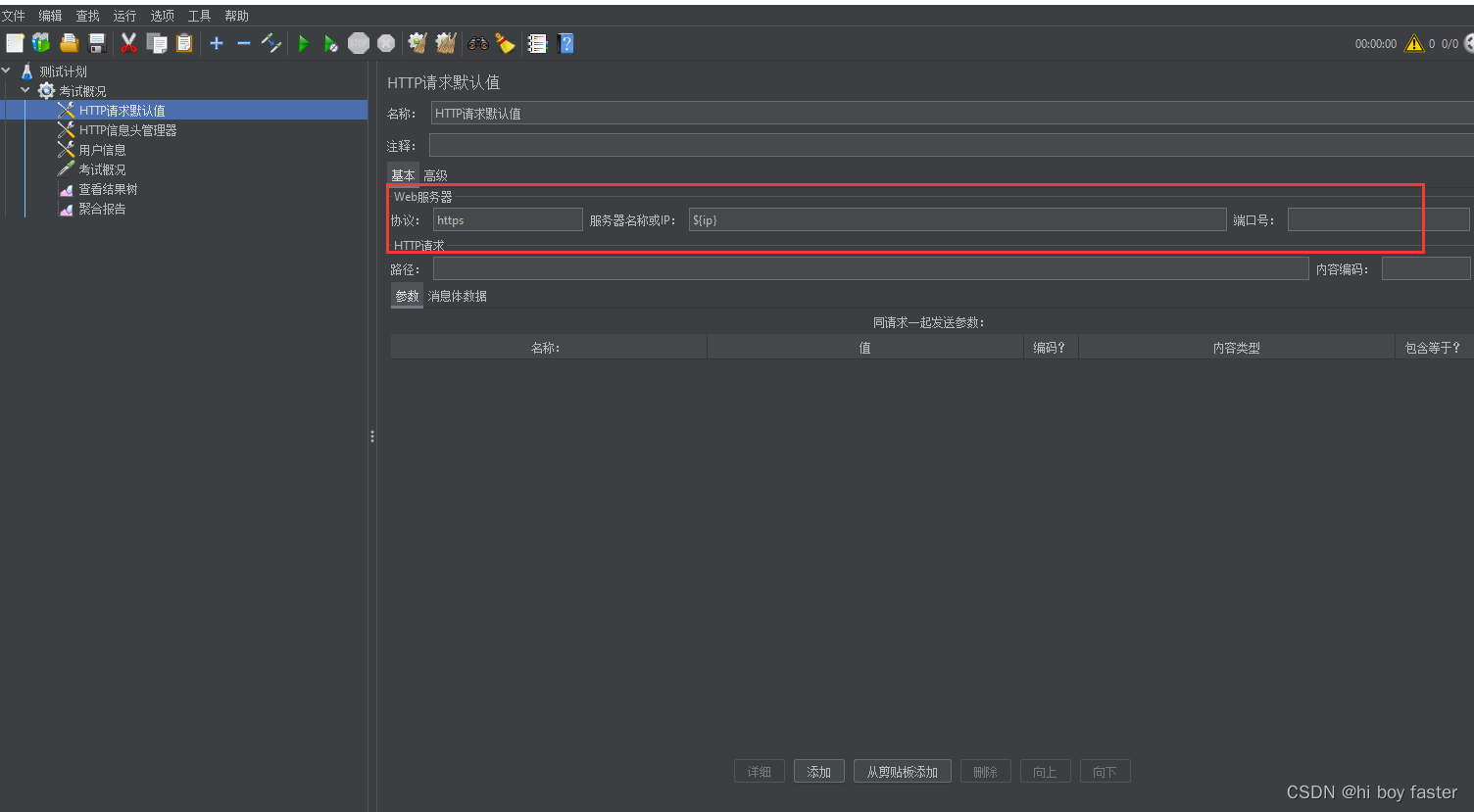Switch to the 参数 tab

click(407, 296)
